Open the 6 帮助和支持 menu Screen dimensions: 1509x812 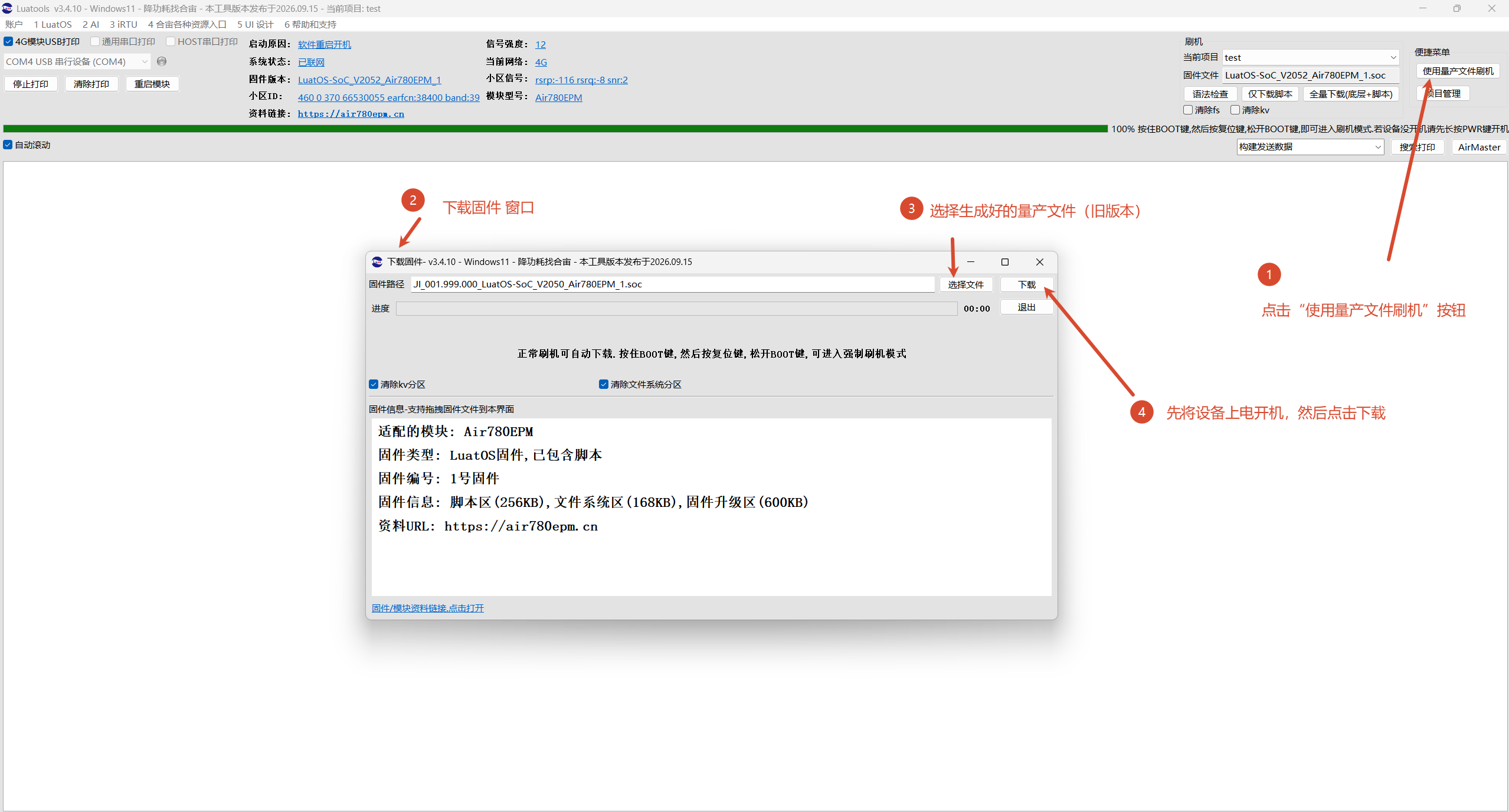(x=310, y=24)
